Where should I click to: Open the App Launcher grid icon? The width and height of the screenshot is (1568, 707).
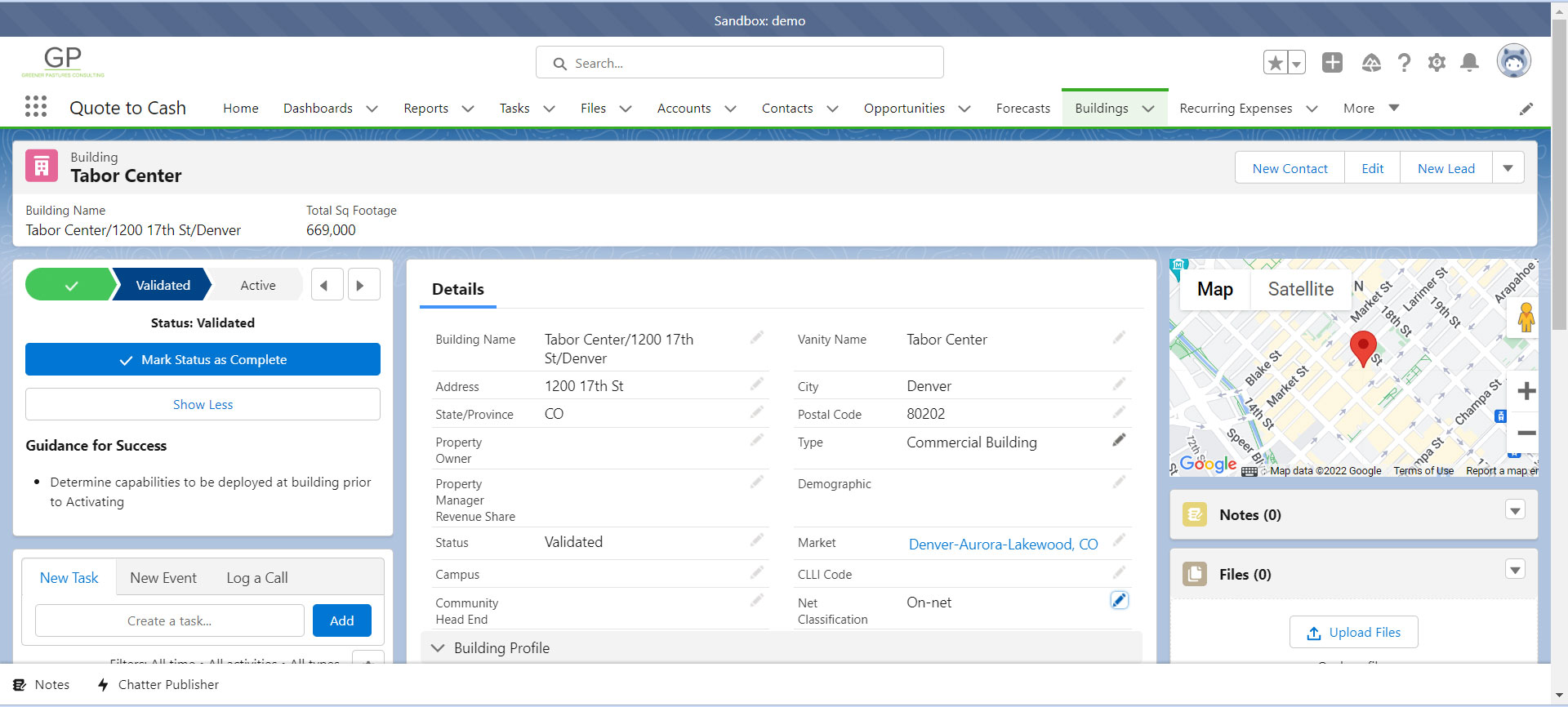(36, 107)
